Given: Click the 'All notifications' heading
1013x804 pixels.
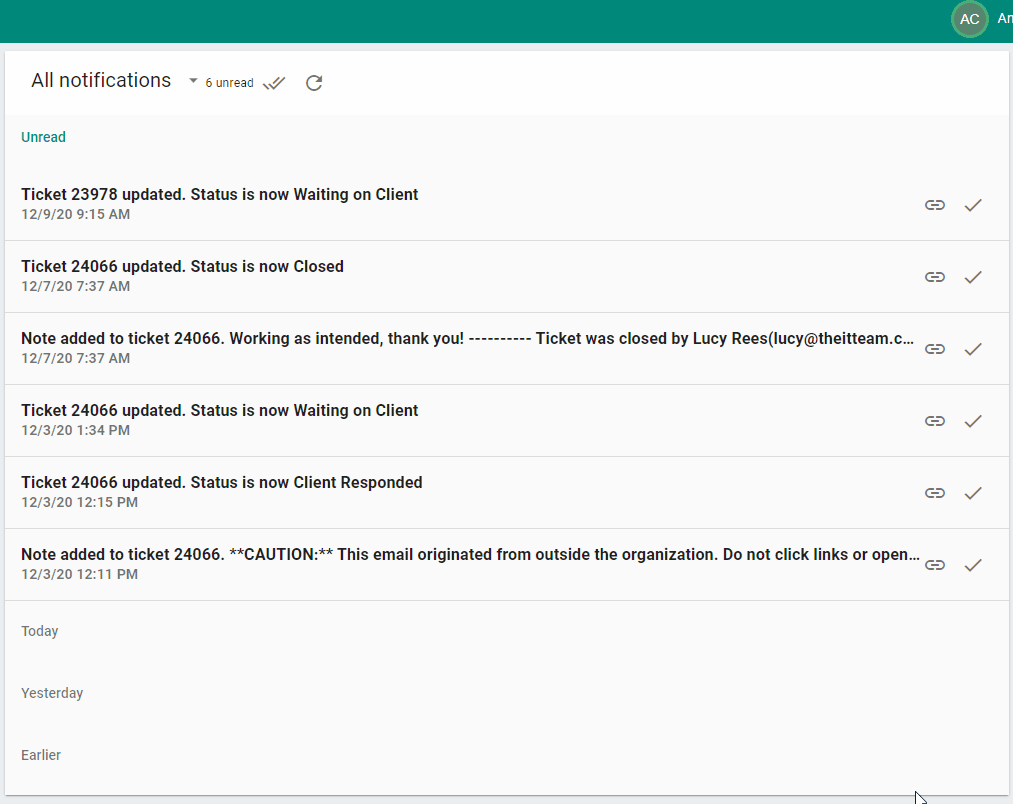Looking at the screenshot, I should tap(101, 80).
